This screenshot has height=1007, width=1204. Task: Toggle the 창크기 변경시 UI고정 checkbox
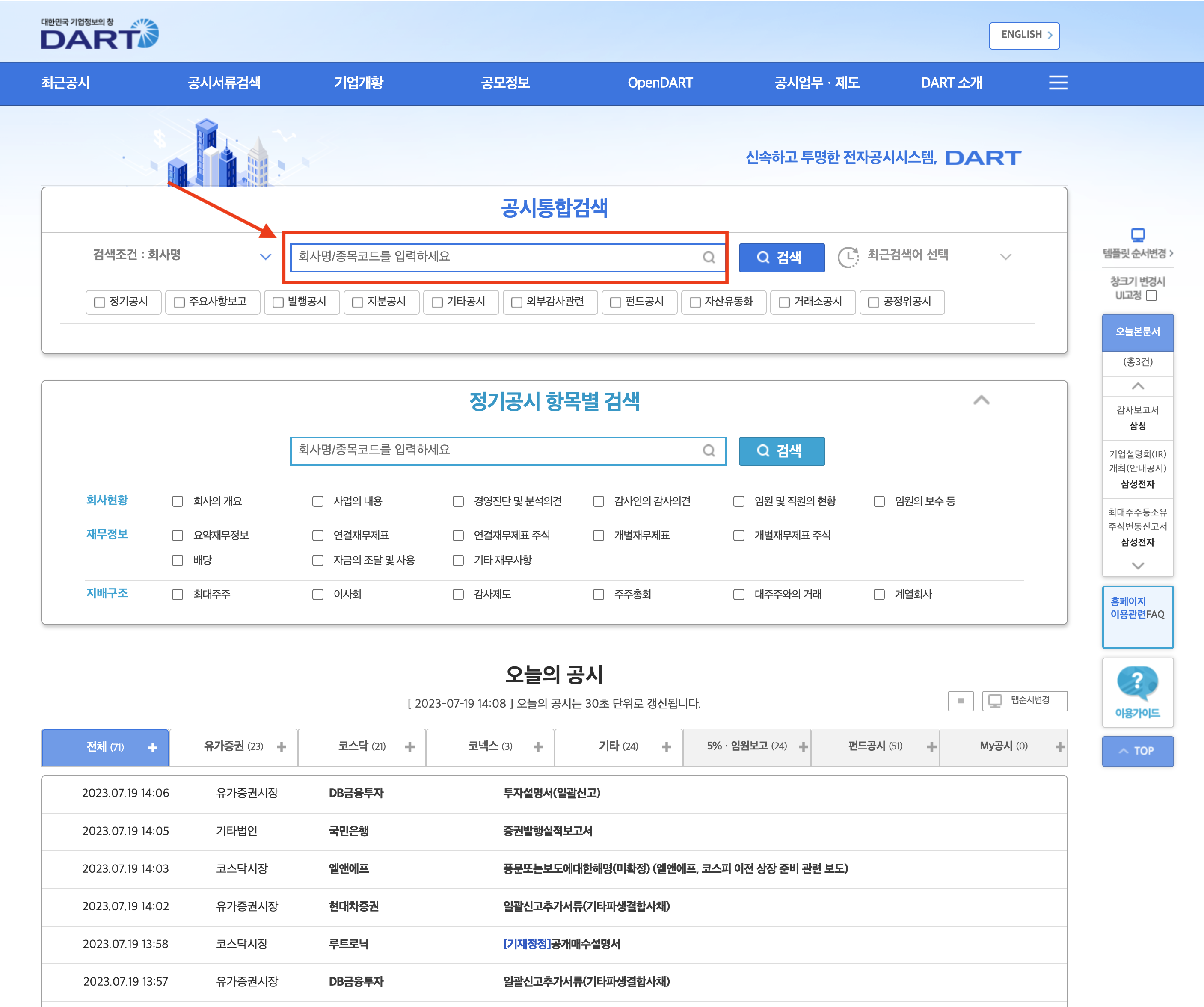pyautogui.click(x=1151, y=296)
